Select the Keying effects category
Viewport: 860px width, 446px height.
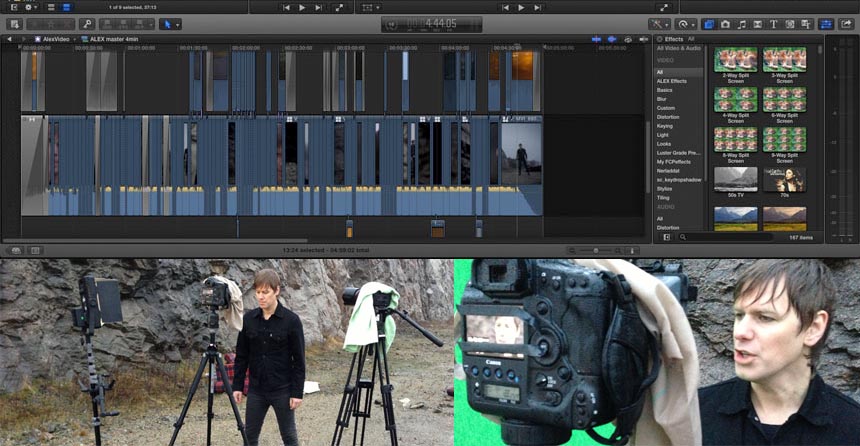665,126
